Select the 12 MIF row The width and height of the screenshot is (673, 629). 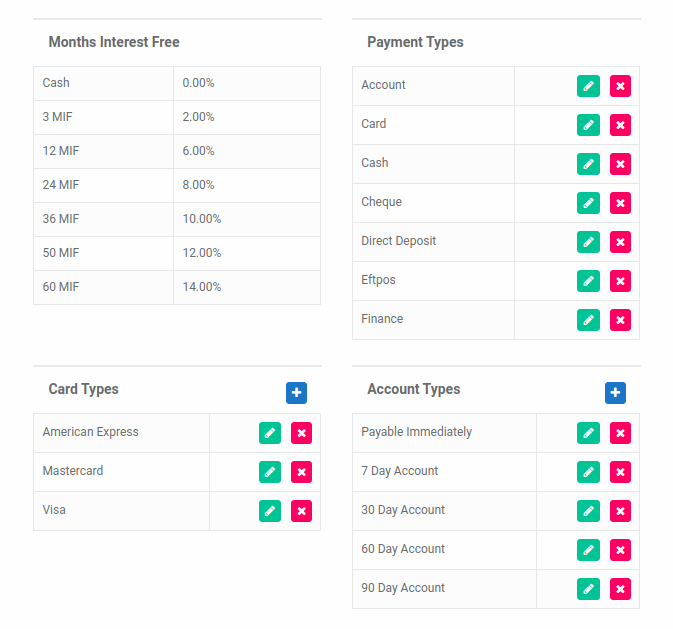pyautogui.click(x=177, y=151)
